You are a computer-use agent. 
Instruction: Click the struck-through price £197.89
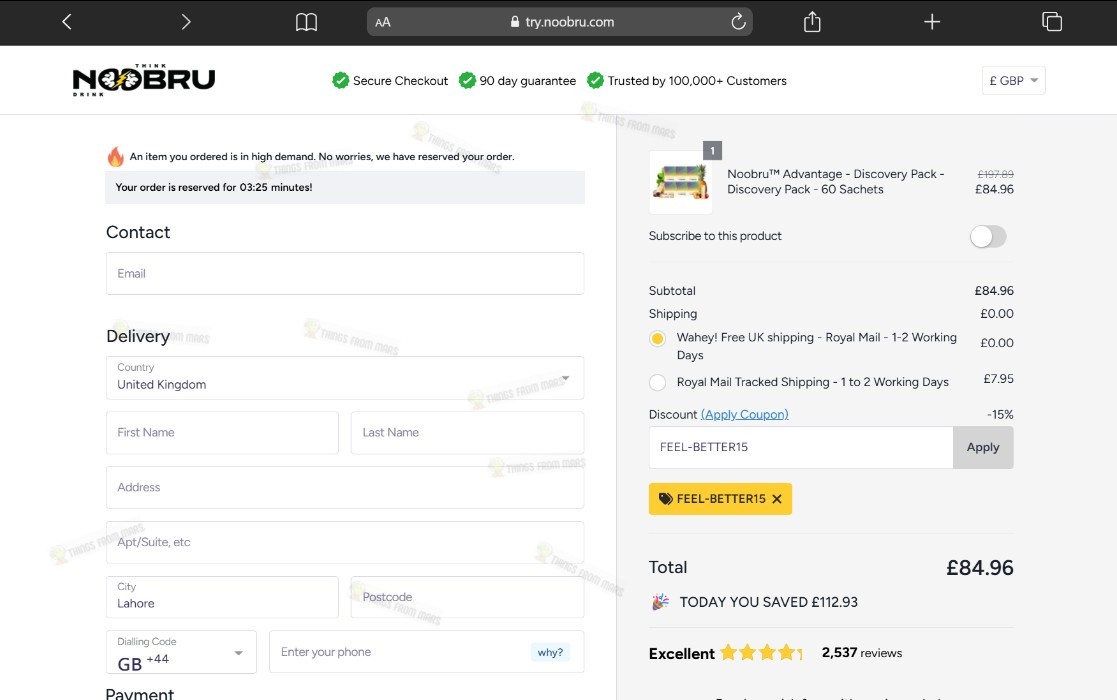pos(995,174)
